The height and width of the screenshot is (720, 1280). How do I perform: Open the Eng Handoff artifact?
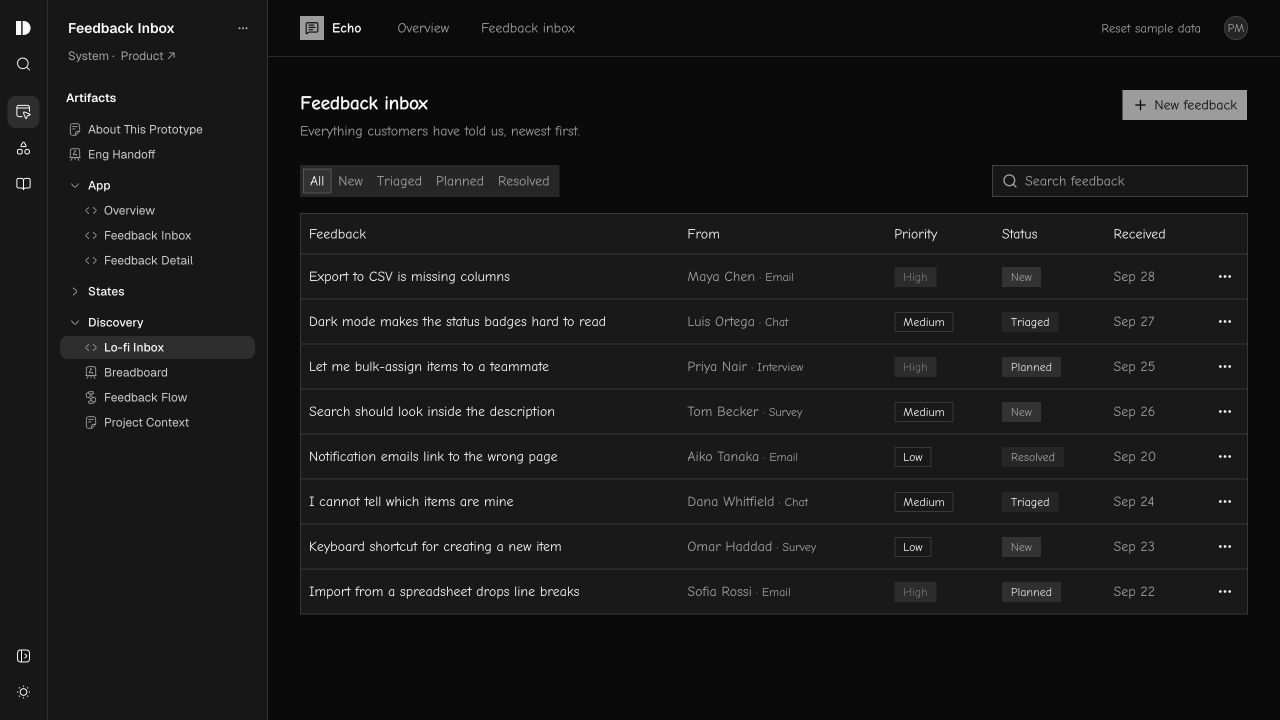point(158,154)
